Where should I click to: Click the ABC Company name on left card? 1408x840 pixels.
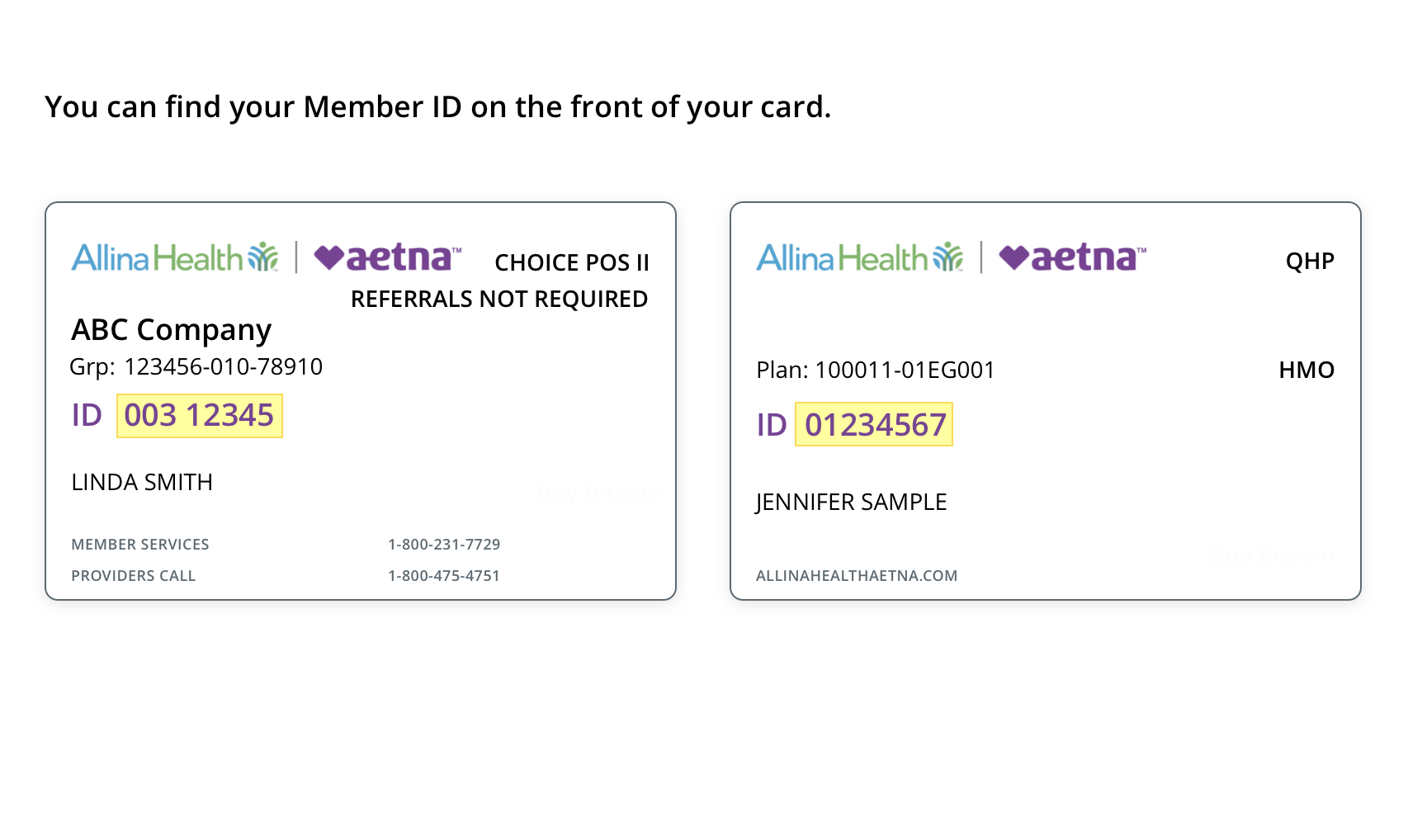click(171, 330)
